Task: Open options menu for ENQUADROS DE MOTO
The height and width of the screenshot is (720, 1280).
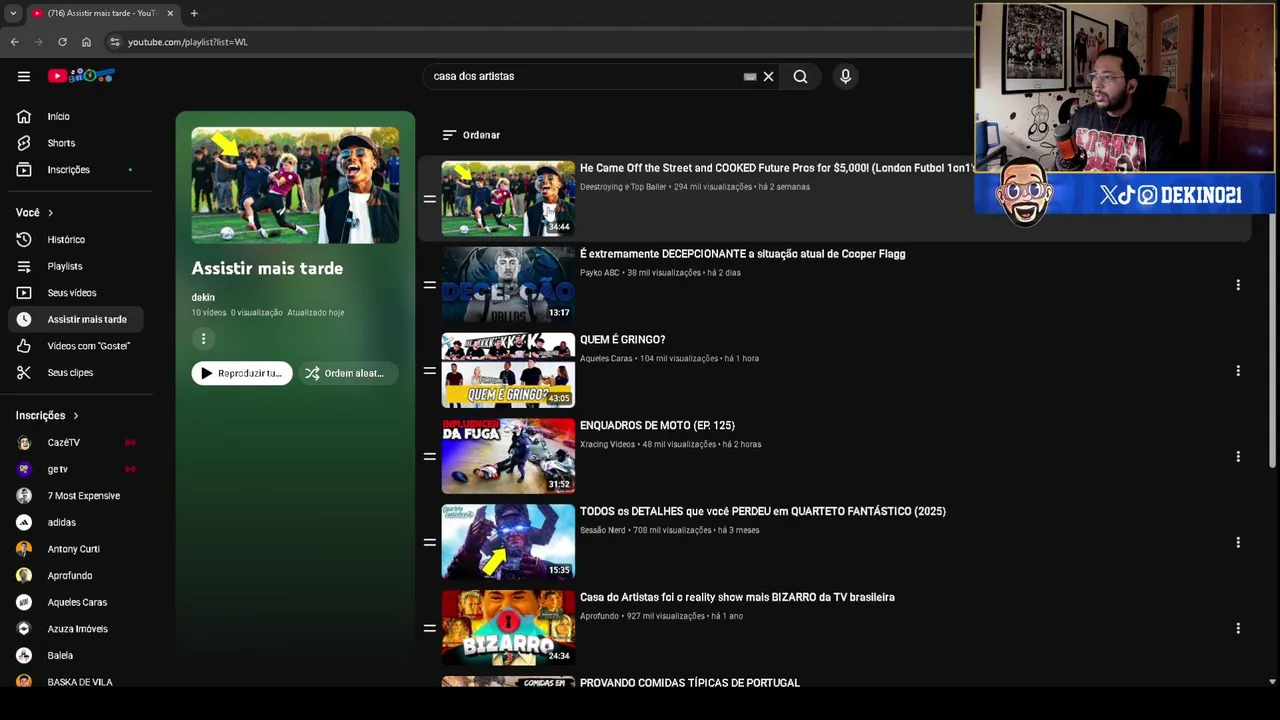Action: click(x=1238, y=457)
